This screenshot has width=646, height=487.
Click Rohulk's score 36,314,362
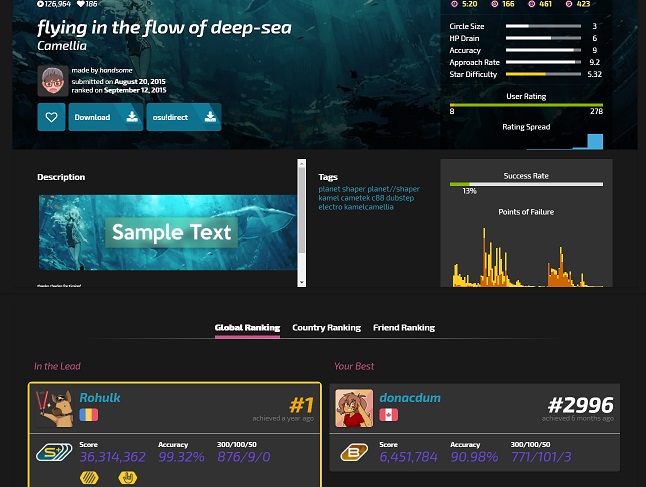pos(112,457)
